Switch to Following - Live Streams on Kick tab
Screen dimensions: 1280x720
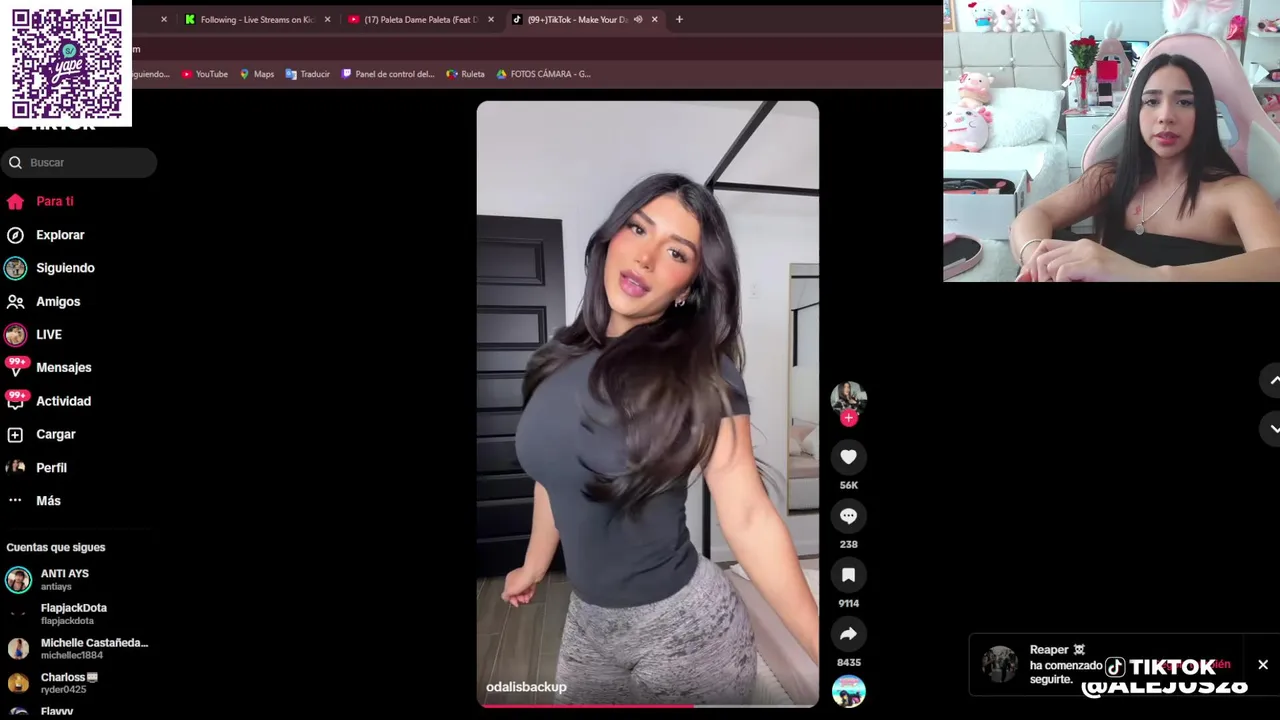257,19
